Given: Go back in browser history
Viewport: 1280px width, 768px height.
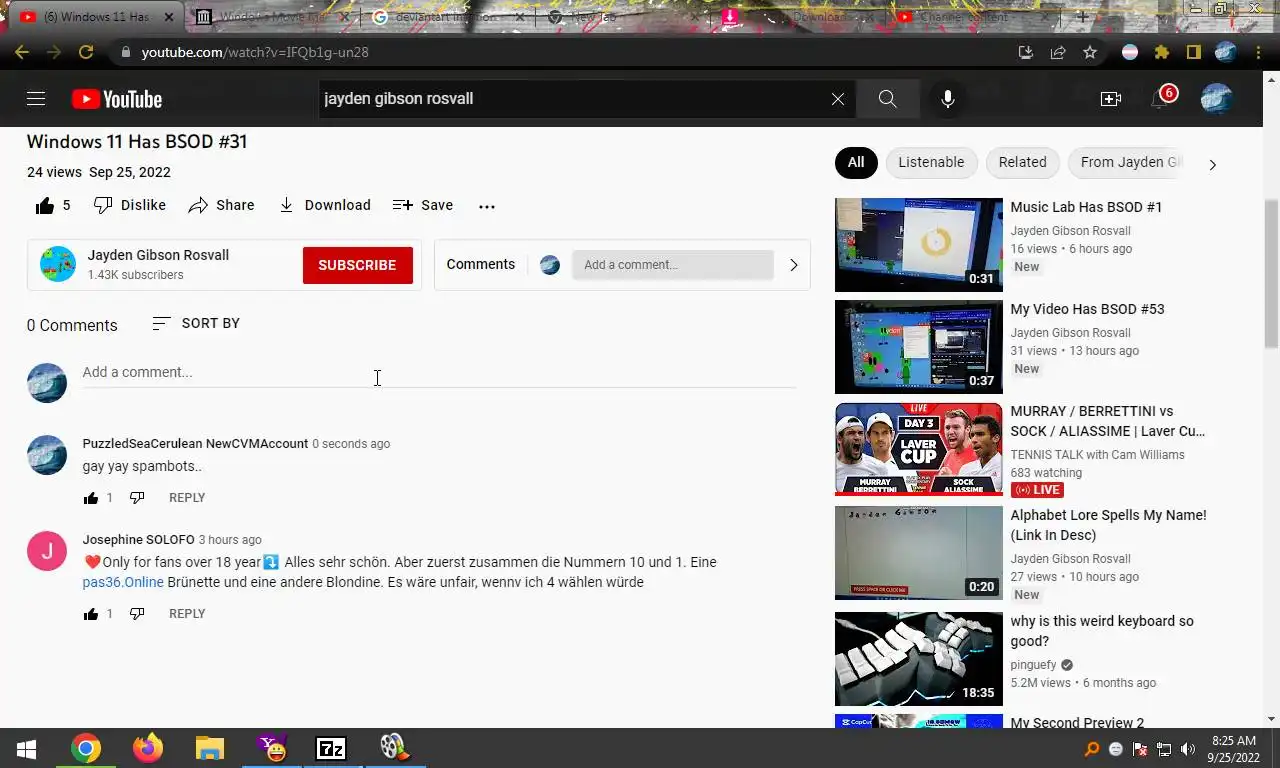Looking at the screenshot, I should [21, 52].
